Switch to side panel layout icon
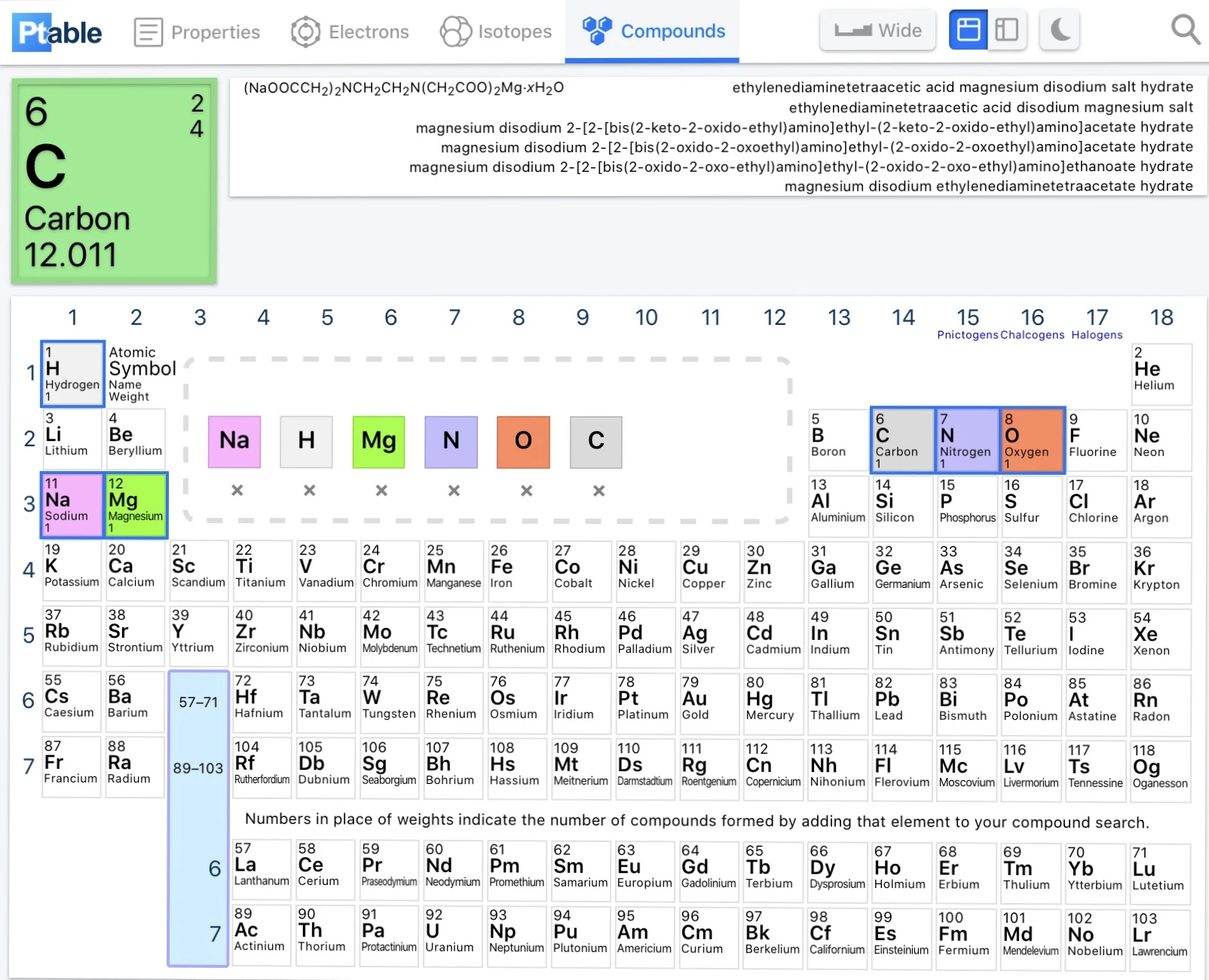 pyautogui.click(x=1006, y=30)
